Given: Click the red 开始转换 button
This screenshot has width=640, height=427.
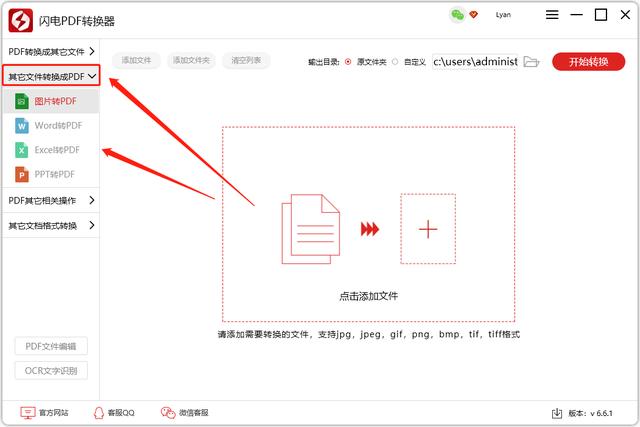Looking at the screenshot, I should pos(589,62).
